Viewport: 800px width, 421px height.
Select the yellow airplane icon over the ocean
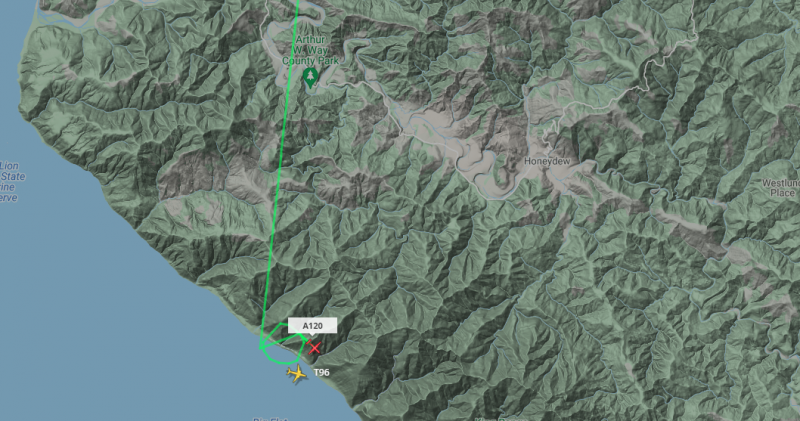point(296,374)
